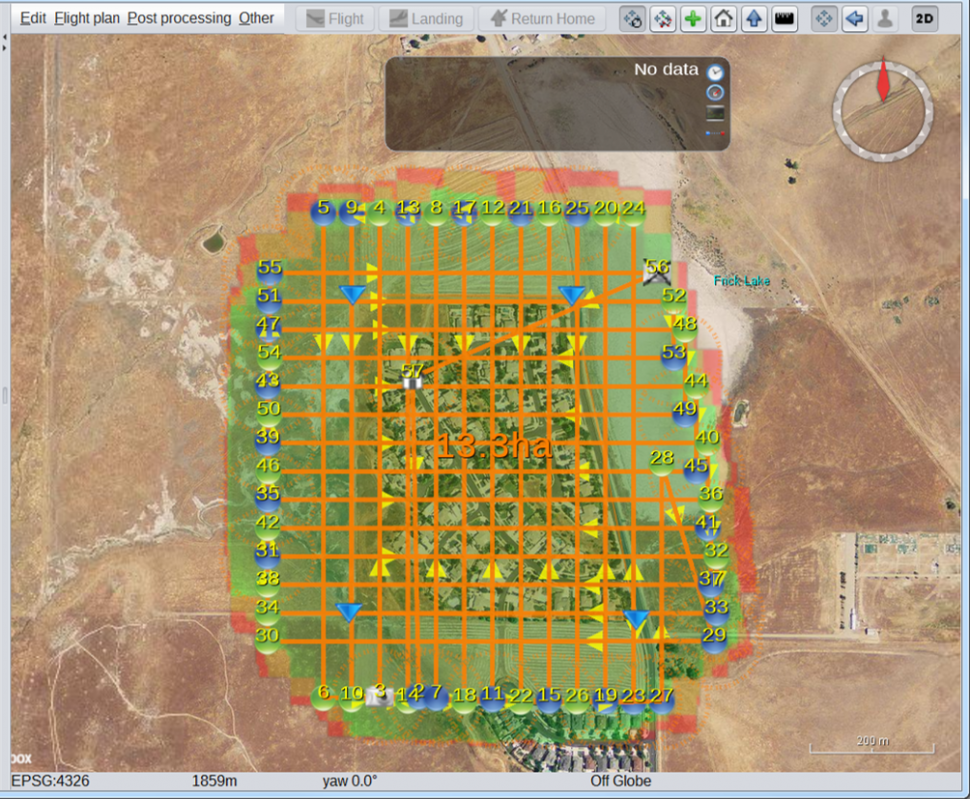Click the blue left arrow toolbar icon
This screenshot has width=970, height=799.
click(x=854, y=19)
